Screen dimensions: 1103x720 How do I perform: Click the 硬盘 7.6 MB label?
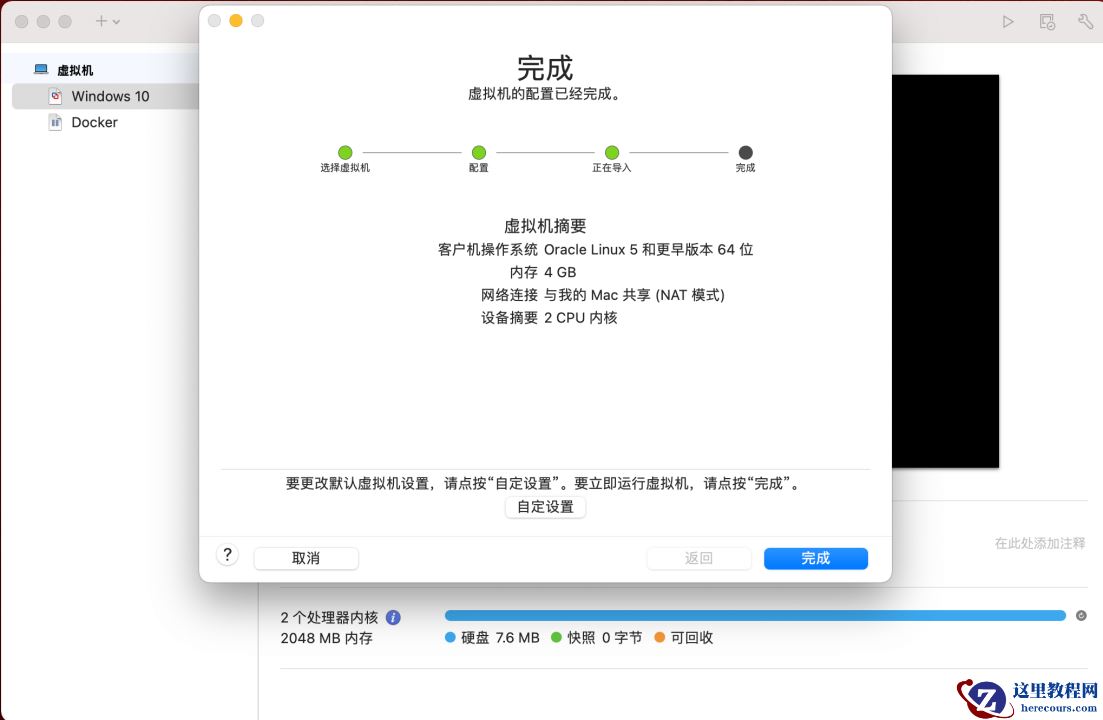(x=500, y=638)
